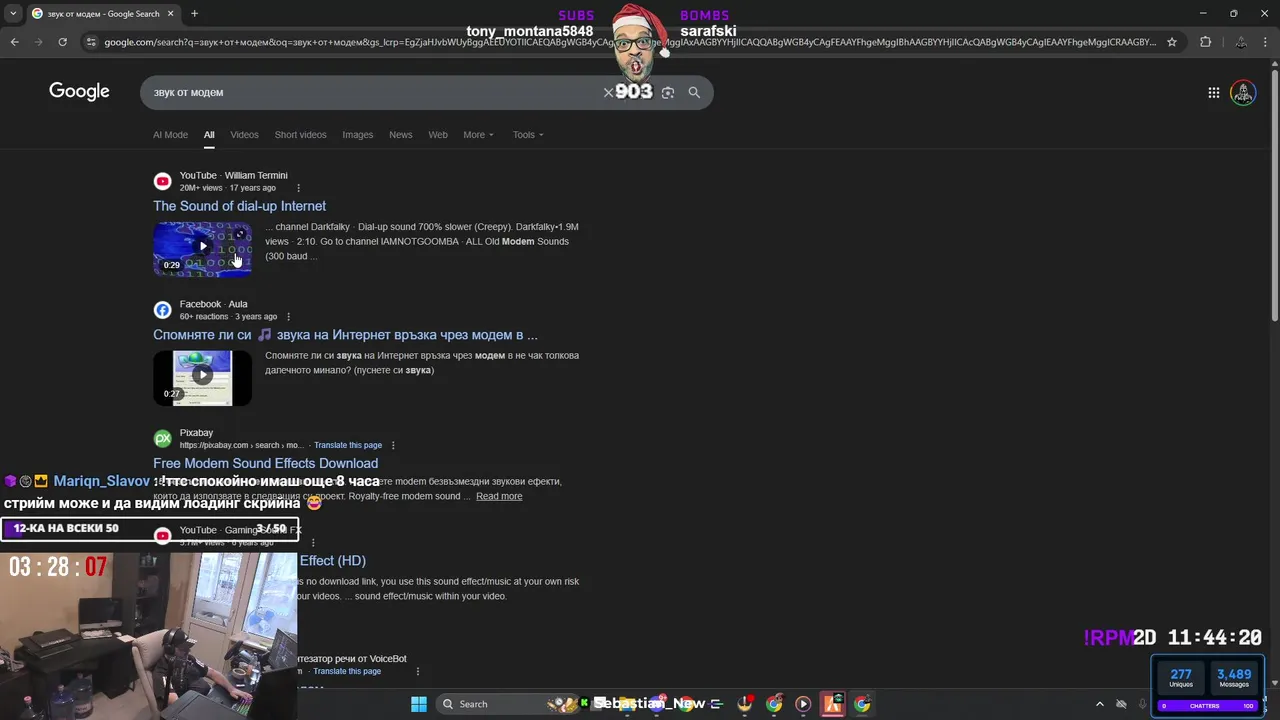Image resolution: width=1280 pixels, height=720 pixels.
Task: Click the page vertical scrollbar
Action: [1274, 195]
